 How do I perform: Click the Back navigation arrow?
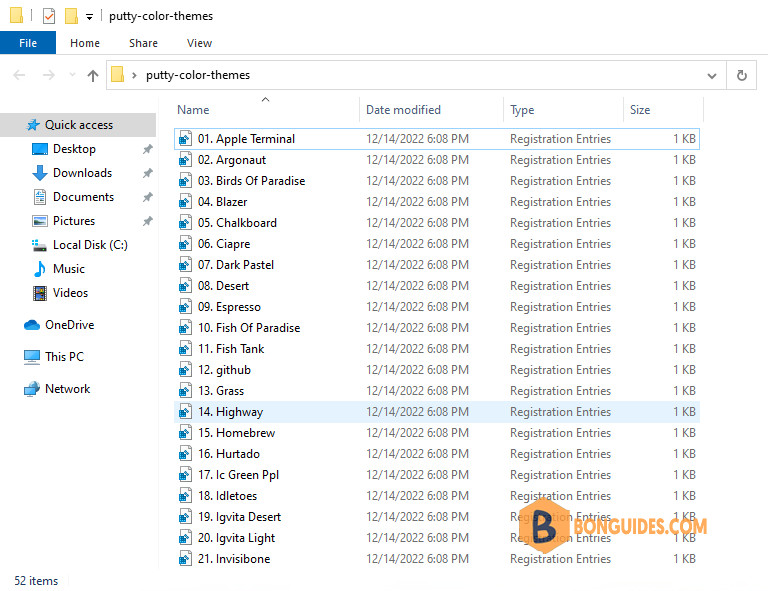pyautogui.click(x=20, y=75)
